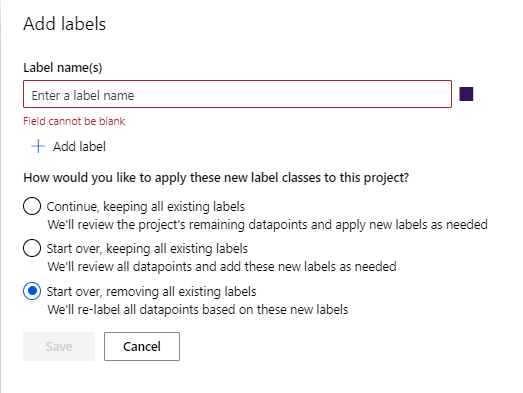Viewport: 523px width, 393px height.
Task: Click the Continue, keeping all existing labels text
Action: [146, 207]
